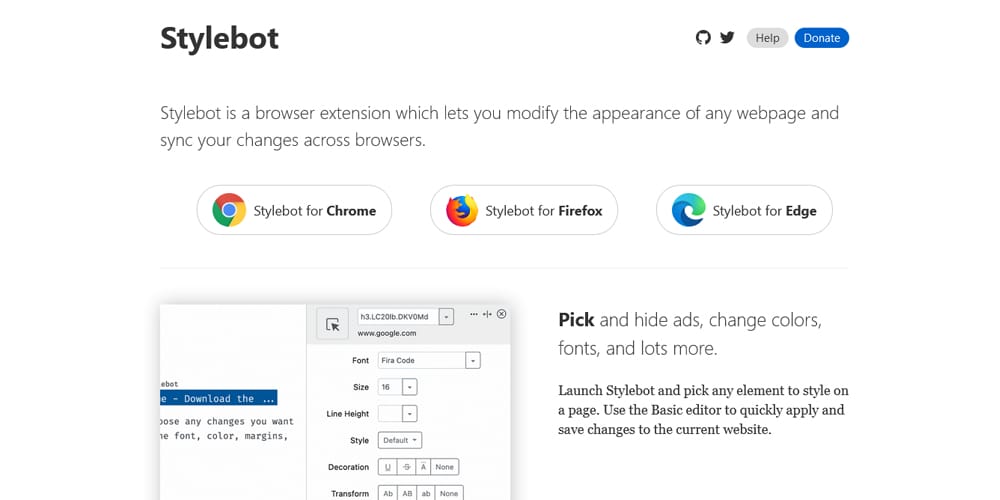Click the 'Line Height' label

[348, 414]
